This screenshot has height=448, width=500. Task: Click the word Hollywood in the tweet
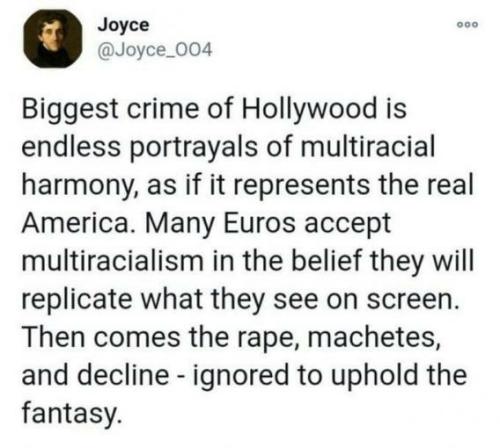click(309, 109)
